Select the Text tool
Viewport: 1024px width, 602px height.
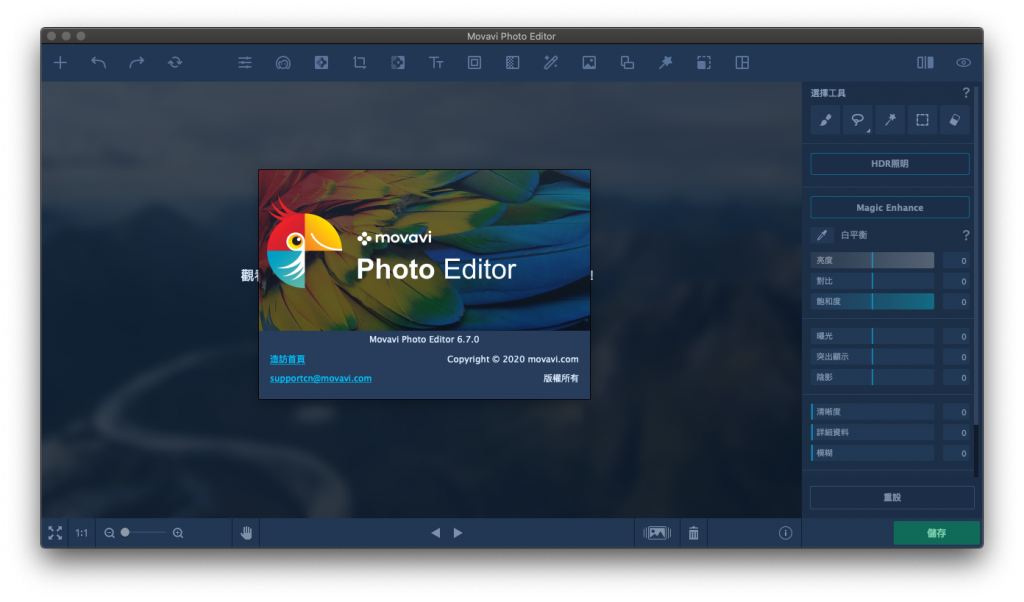pos(436,63)
